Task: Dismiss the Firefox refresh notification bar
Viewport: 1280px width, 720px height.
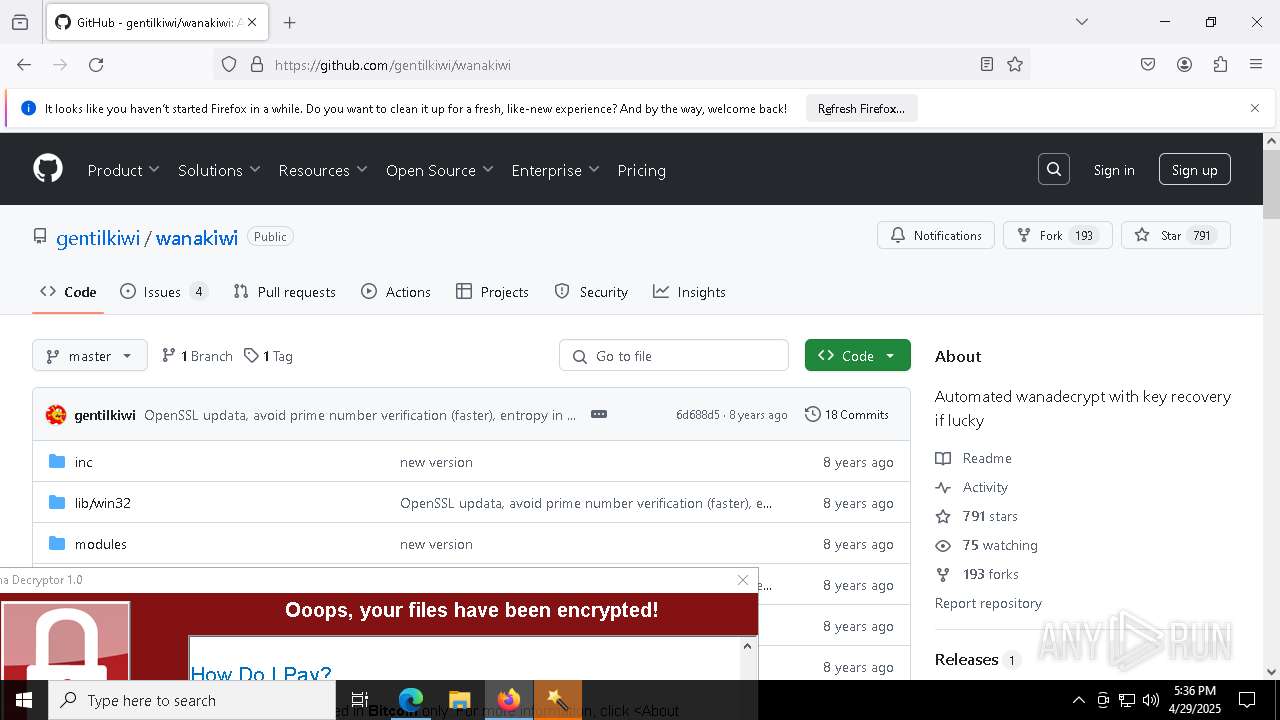Action: 1255,108
